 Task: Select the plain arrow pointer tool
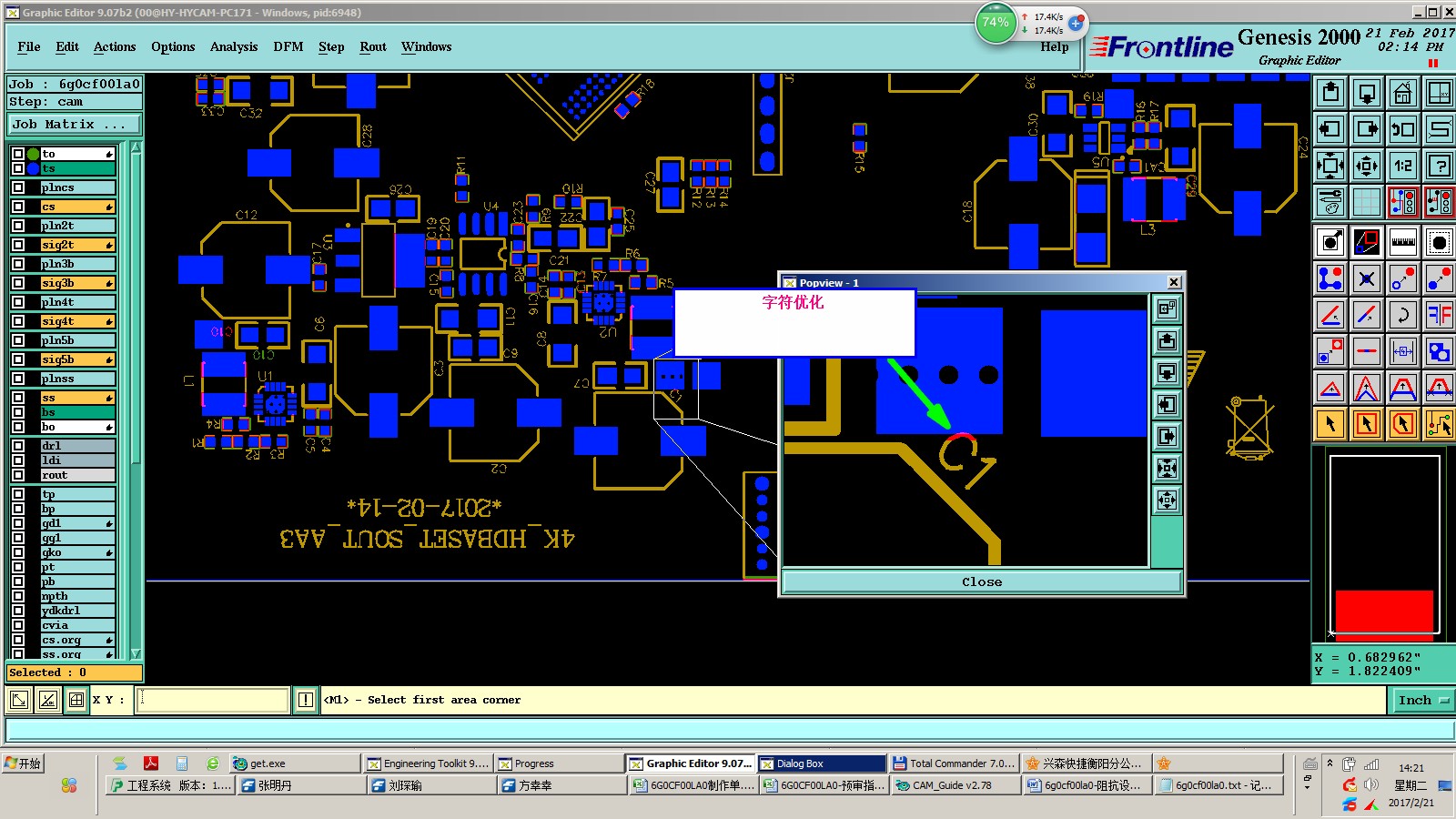[x=1330, y=424]
